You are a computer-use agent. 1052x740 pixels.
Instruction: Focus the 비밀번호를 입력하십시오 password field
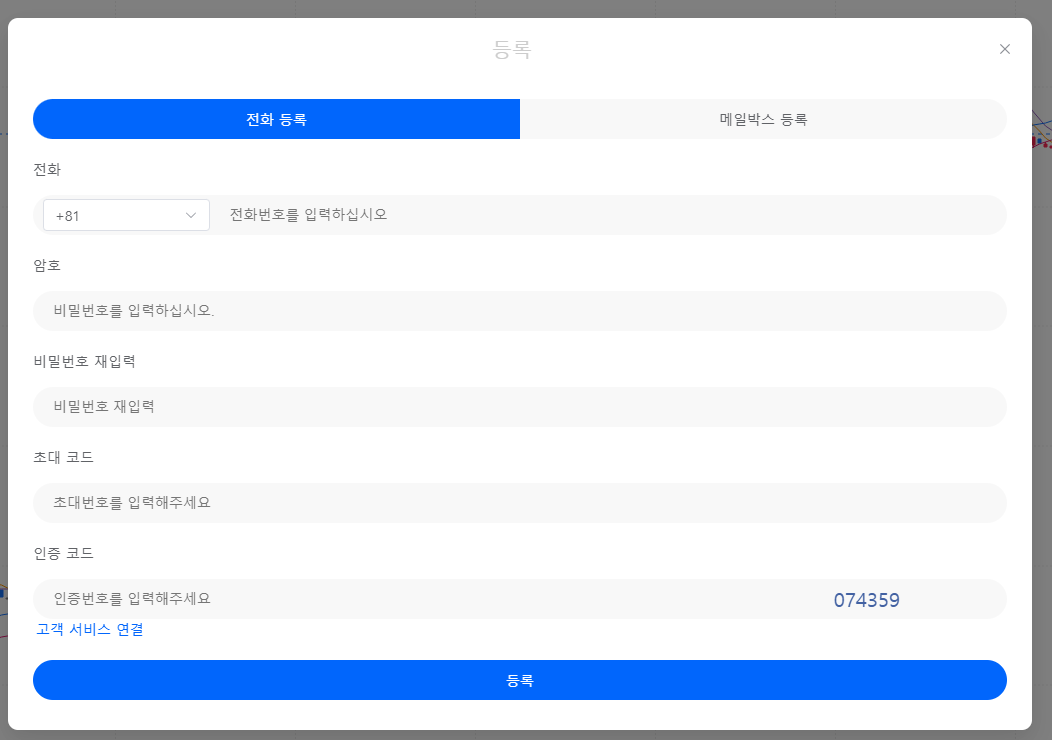pos(520,311)
